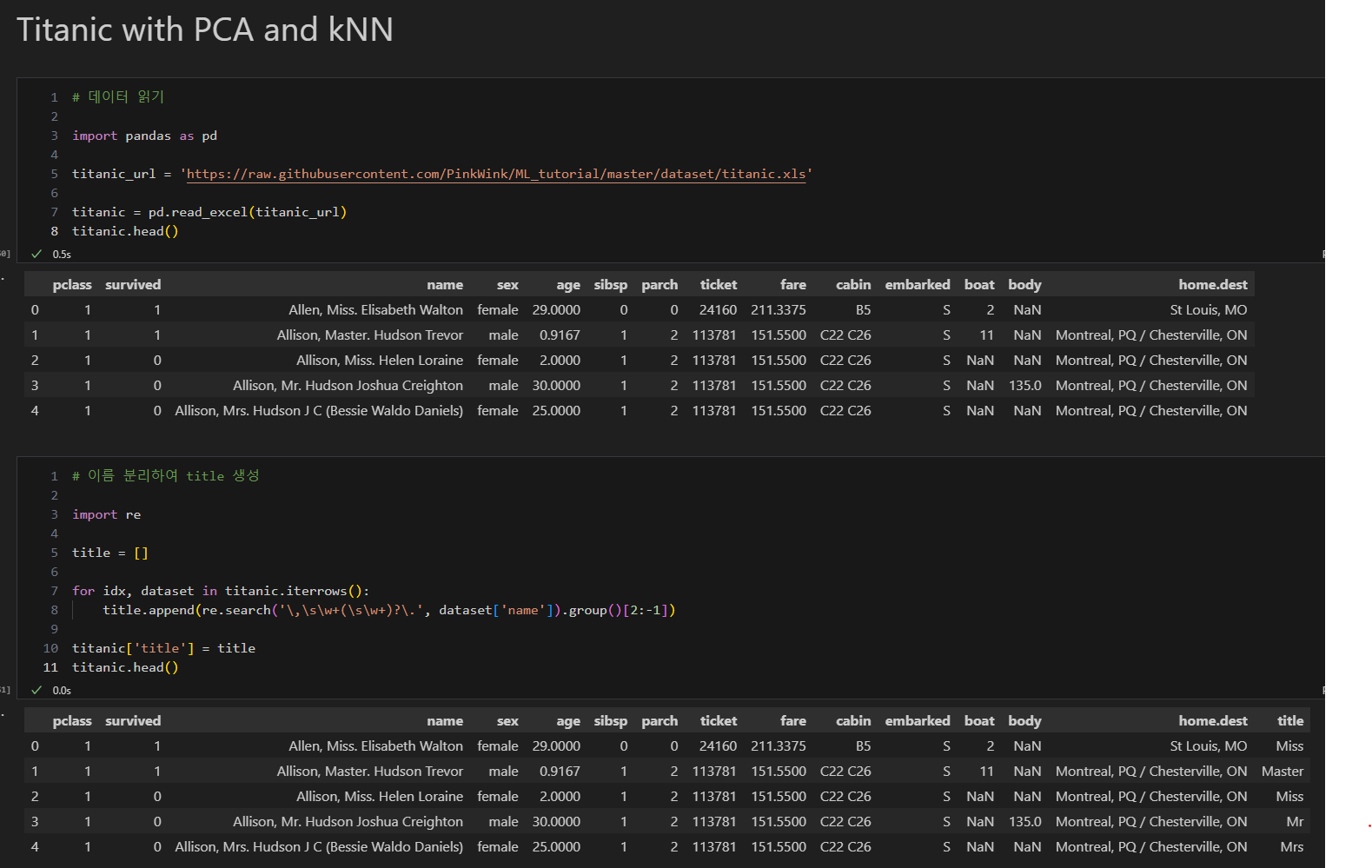Click the '0.5s' execution time label

pos(62,255)
